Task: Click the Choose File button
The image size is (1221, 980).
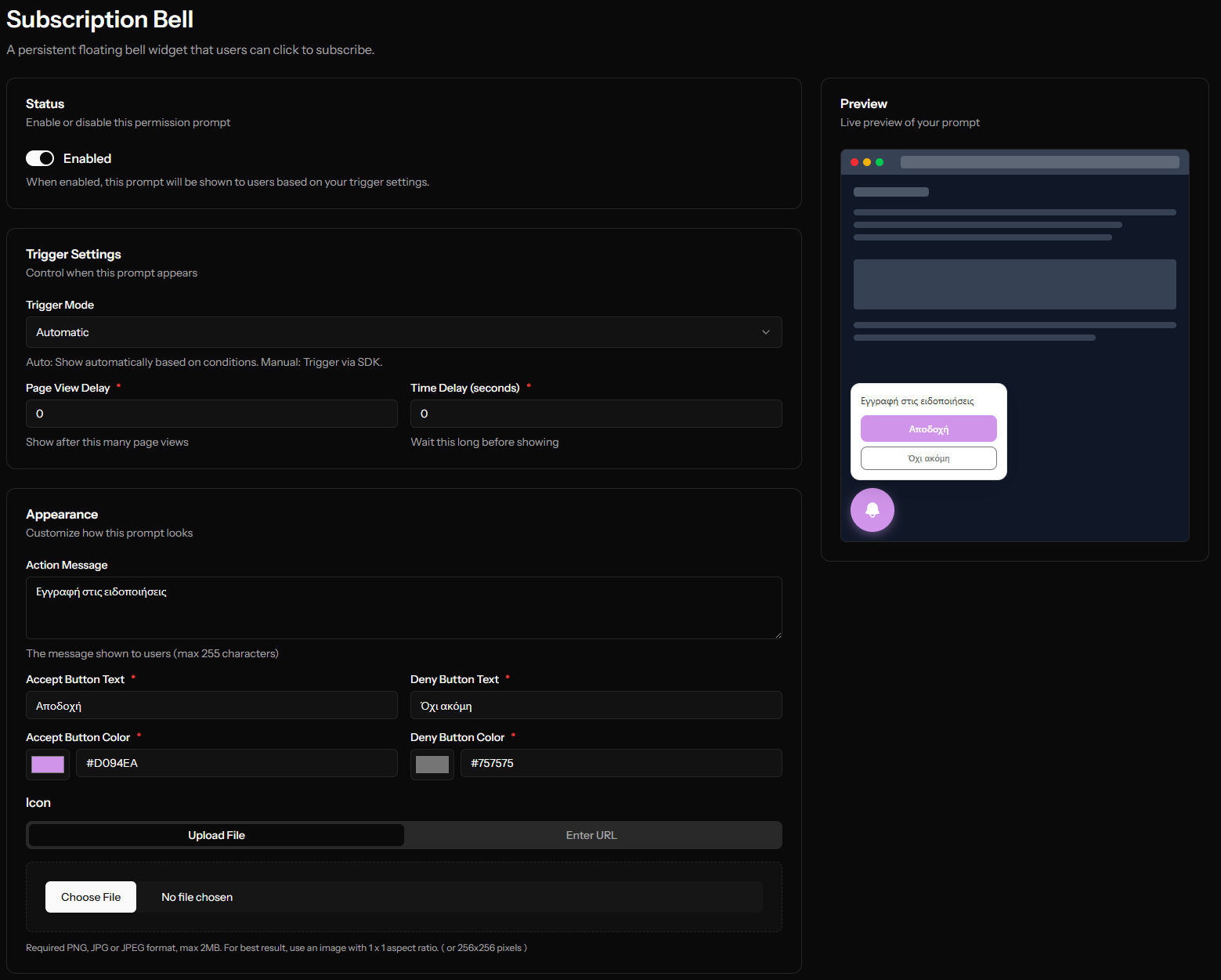Action: pos(90,896)
